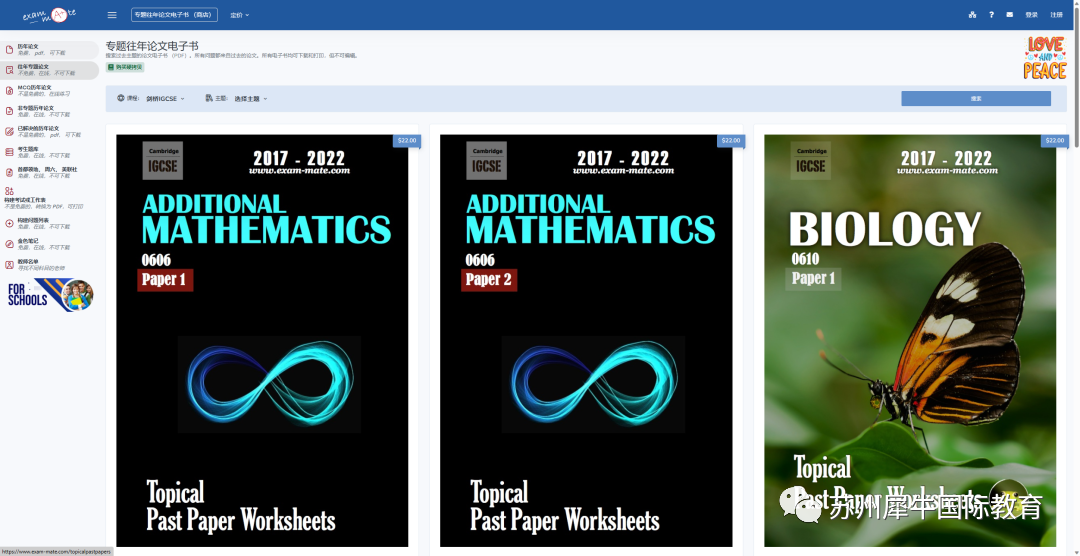Click the 历年论文 sidebar document icon
The height and width of the screenshot is (556, 1080).
tap(9, 50)
